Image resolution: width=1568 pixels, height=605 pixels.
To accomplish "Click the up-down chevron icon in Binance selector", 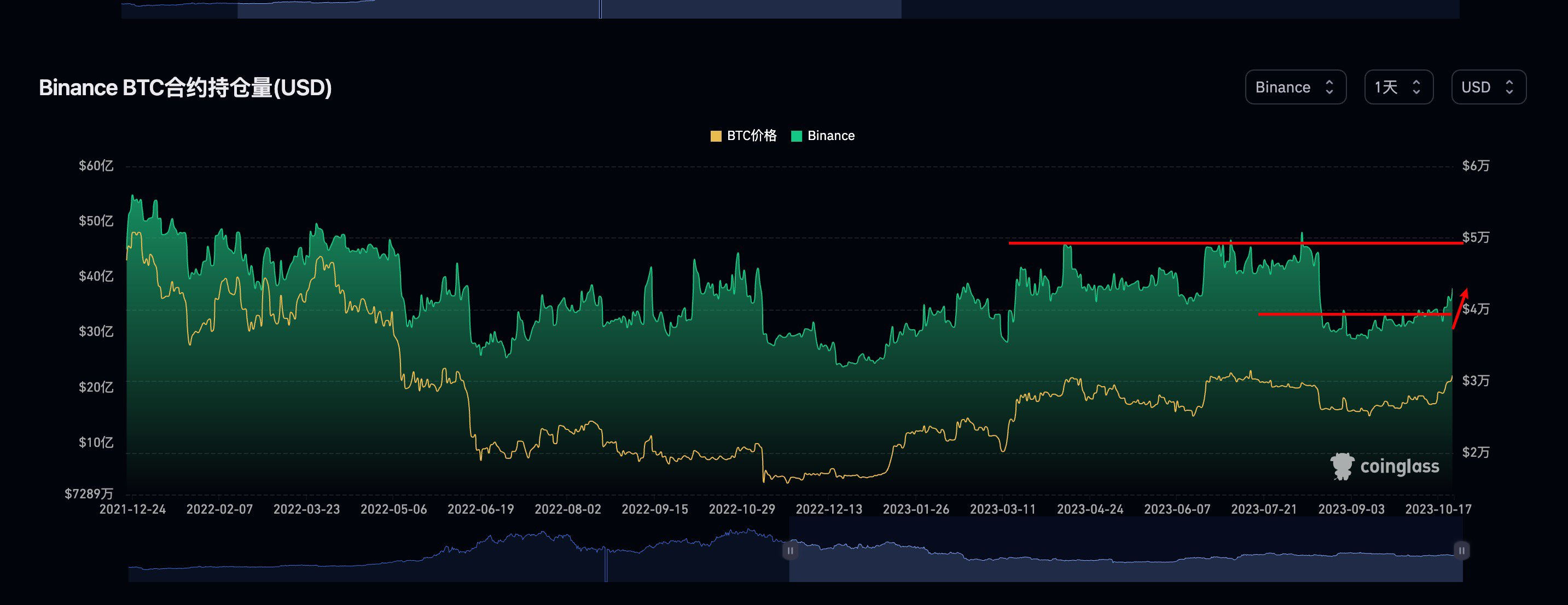I will [1329, 87].
